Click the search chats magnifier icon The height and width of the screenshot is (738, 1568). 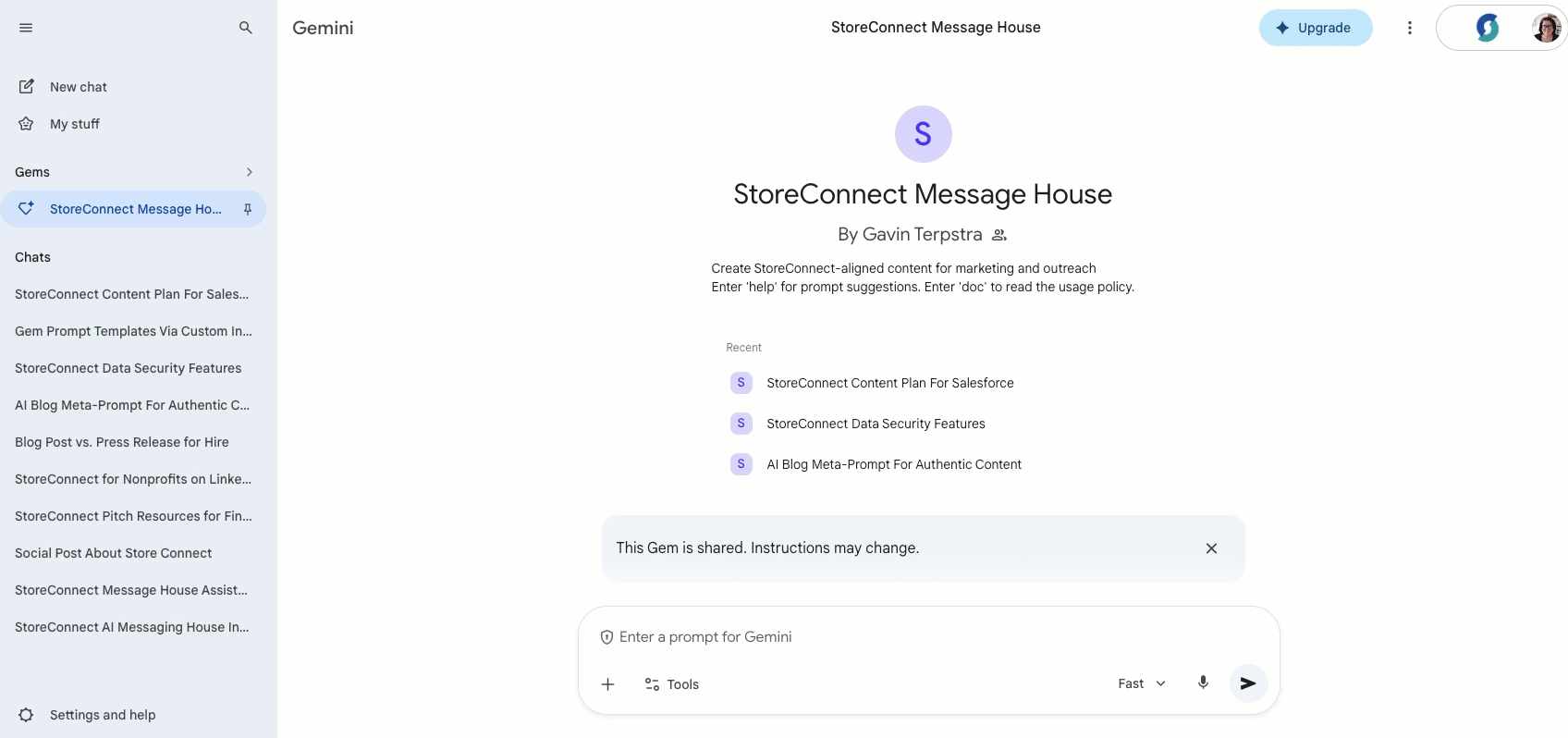(246, 28)
